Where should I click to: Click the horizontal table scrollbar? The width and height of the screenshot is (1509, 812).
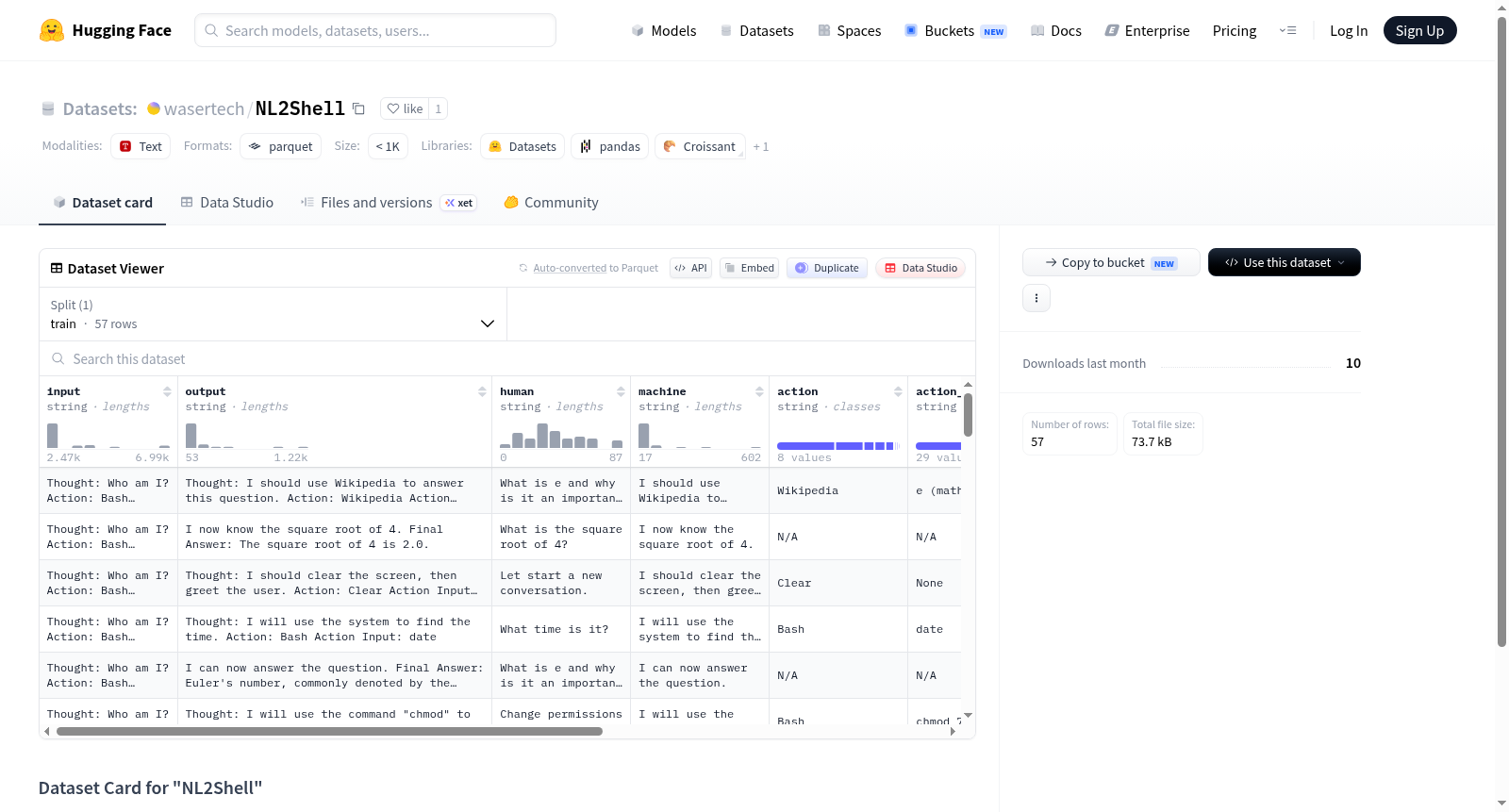coord(329,731)
